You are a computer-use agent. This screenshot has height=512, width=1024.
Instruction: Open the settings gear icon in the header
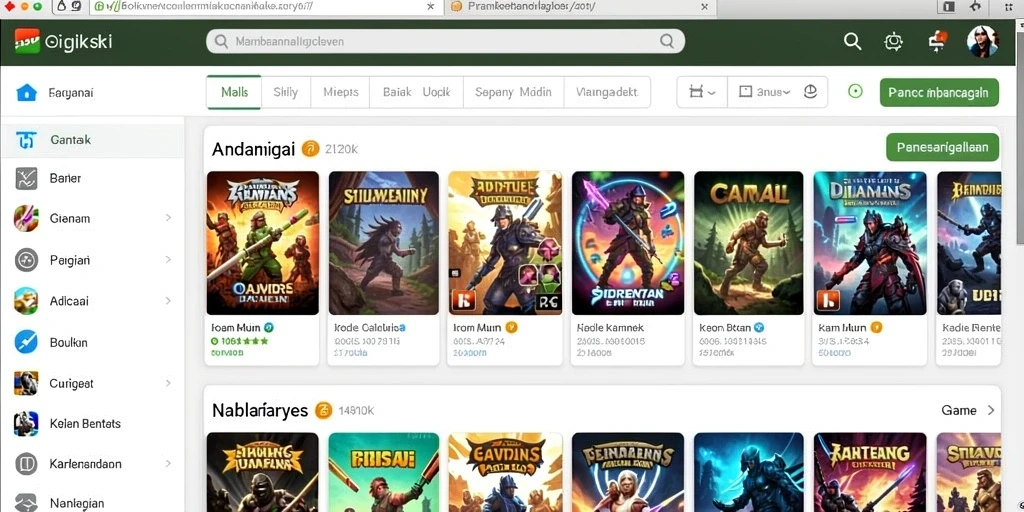tap(893, 42)
